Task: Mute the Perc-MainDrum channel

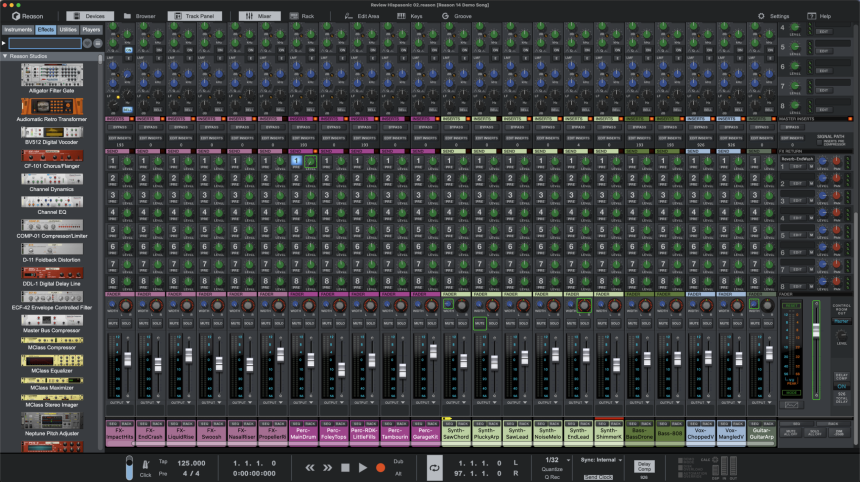Action: coord(297,324)
